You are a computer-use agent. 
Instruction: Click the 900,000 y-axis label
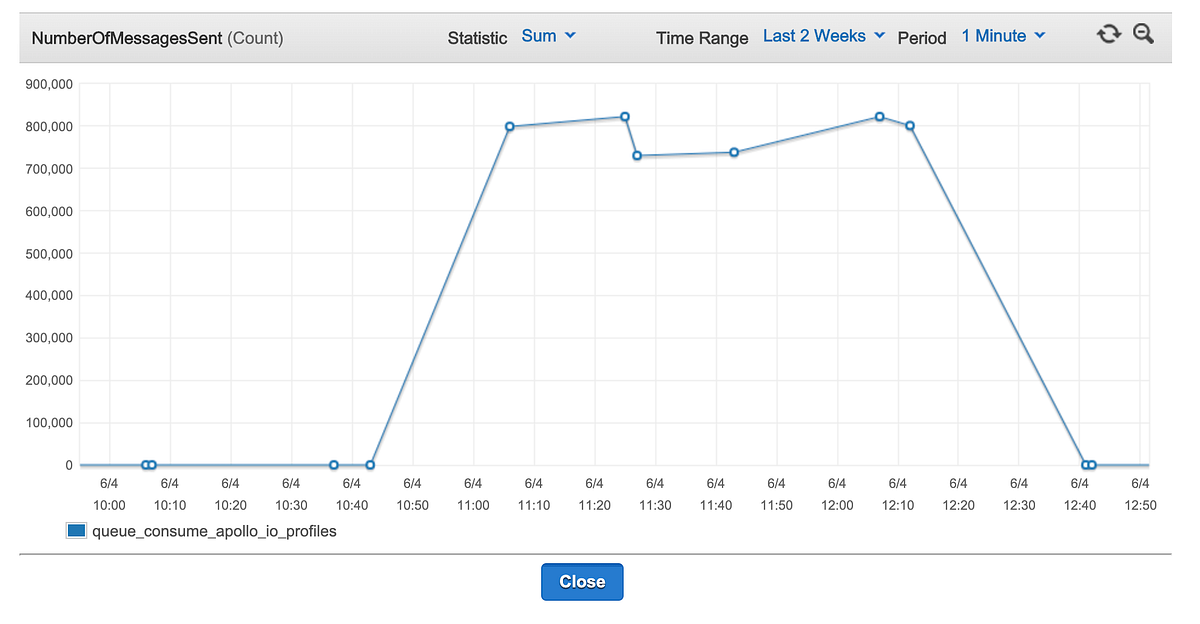(x=49, y=84)
